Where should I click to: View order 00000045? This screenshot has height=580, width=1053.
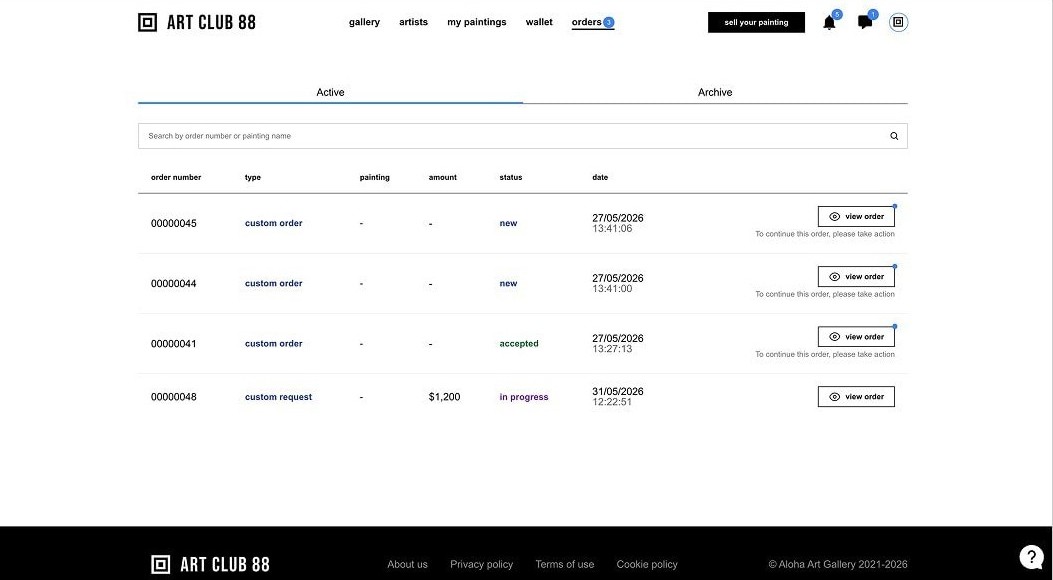856,216
